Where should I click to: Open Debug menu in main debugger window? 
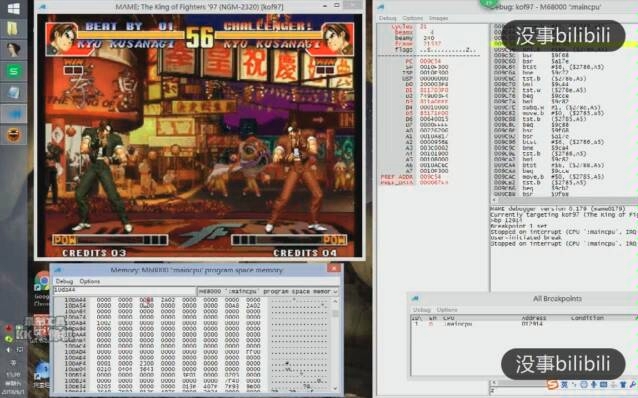point(387,18)
